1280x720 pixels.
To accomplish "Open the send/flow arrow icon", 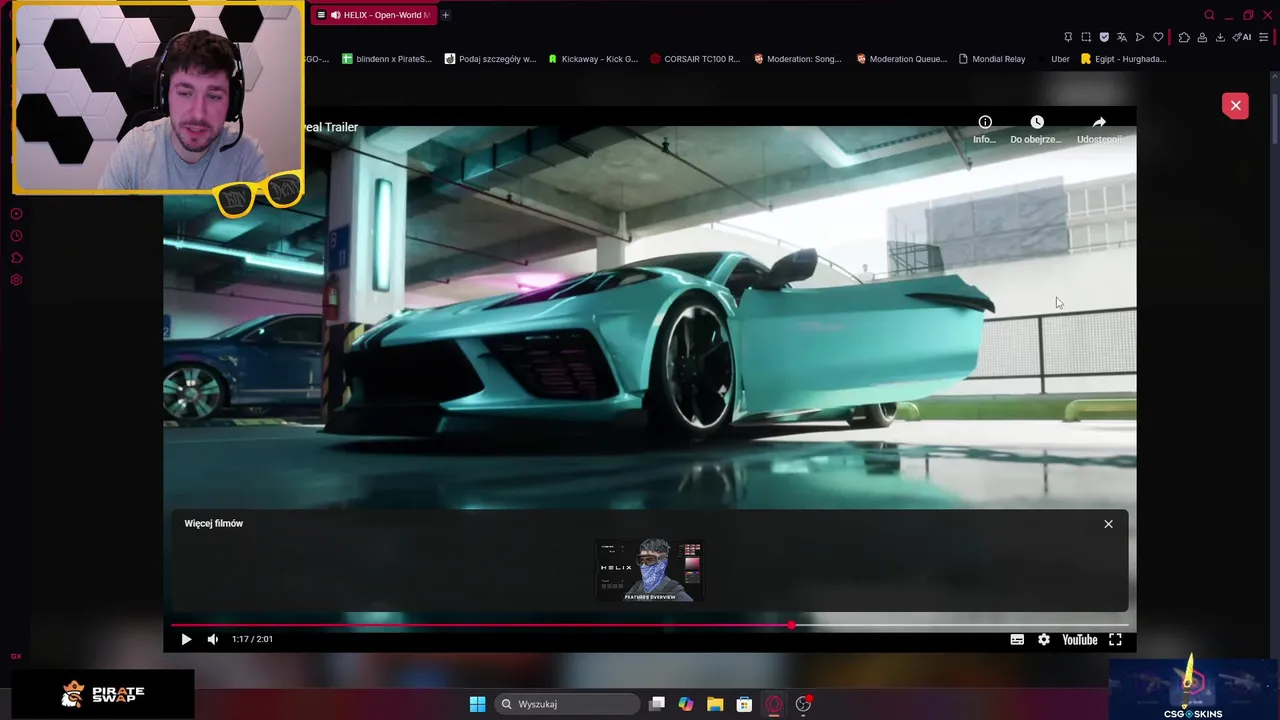I will click(1140, 37).
